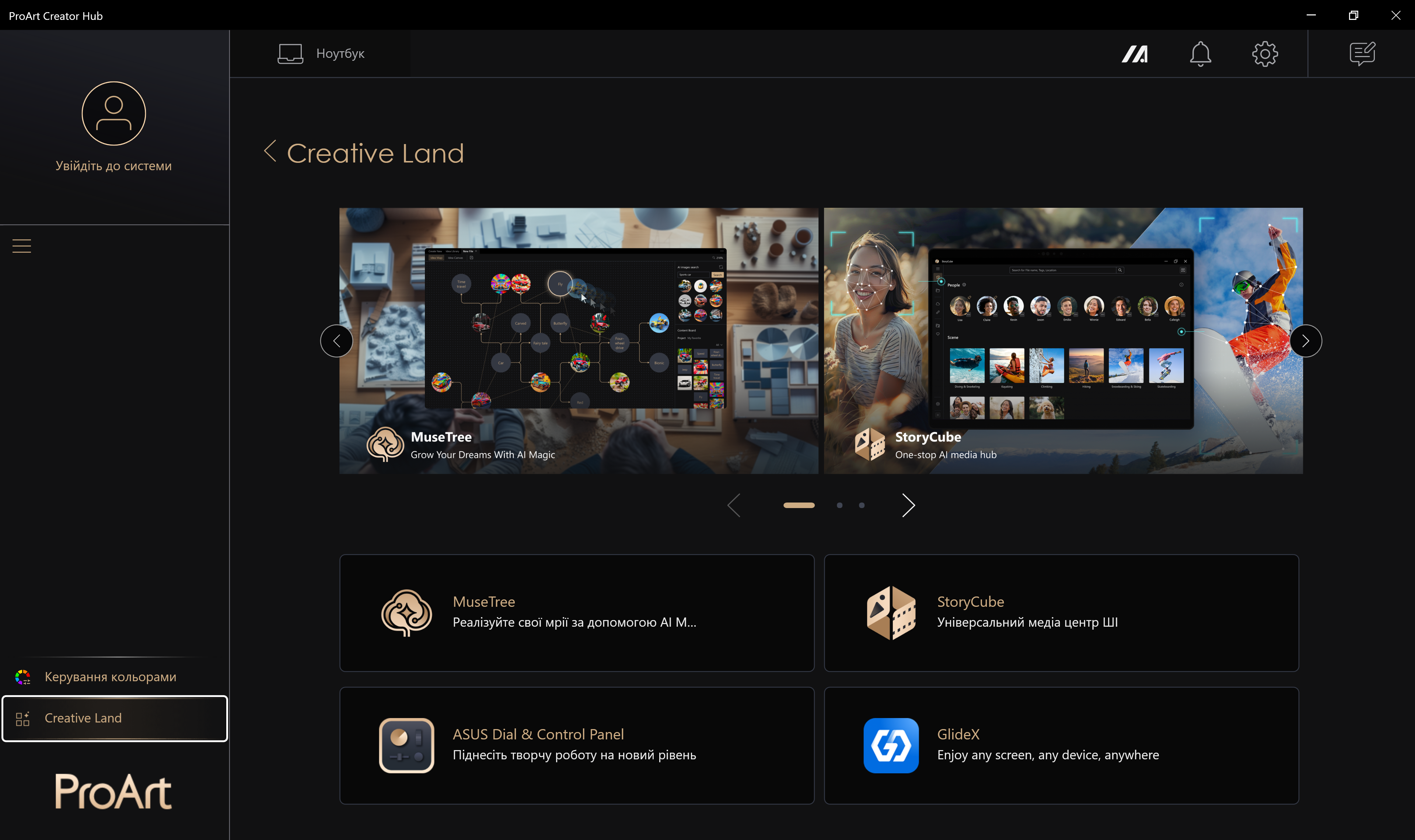Click the user profile avatar icon
The image size is (1415, 840).
(x=114, y=113)
